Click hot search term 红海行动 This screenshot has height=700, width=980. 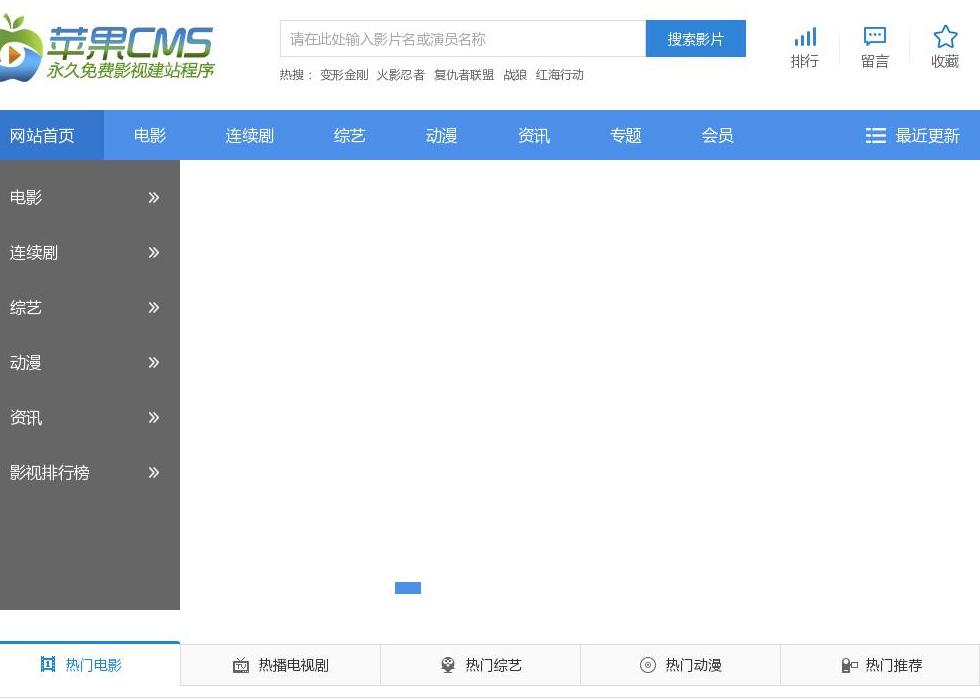559,75
